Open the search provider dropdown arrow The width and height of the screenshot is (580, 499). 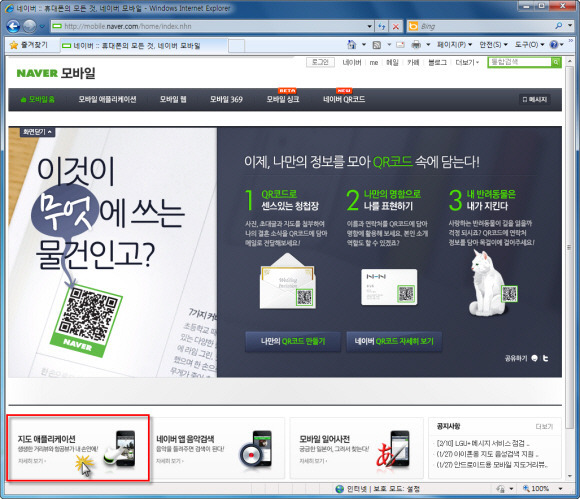[570, 26]
